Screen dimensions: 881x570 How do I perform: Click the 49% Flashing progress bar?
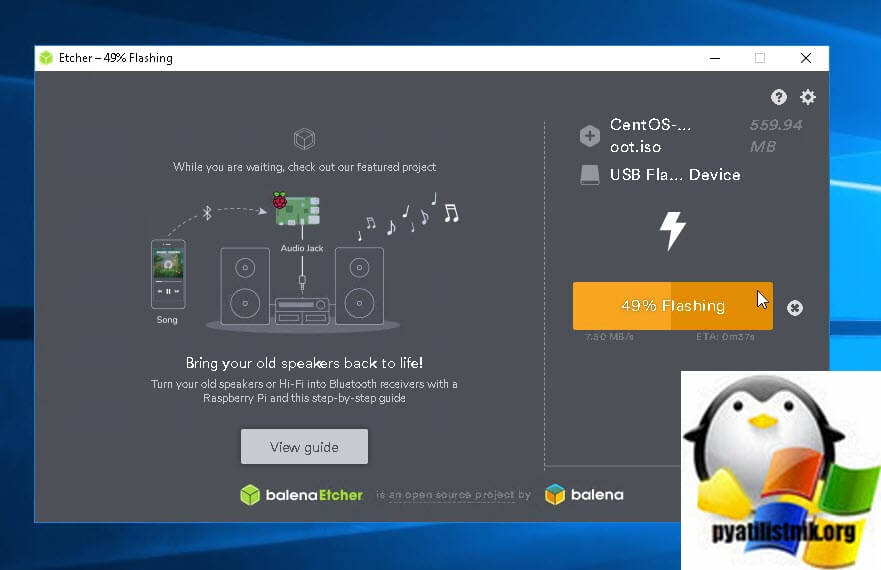coord(672,306)
